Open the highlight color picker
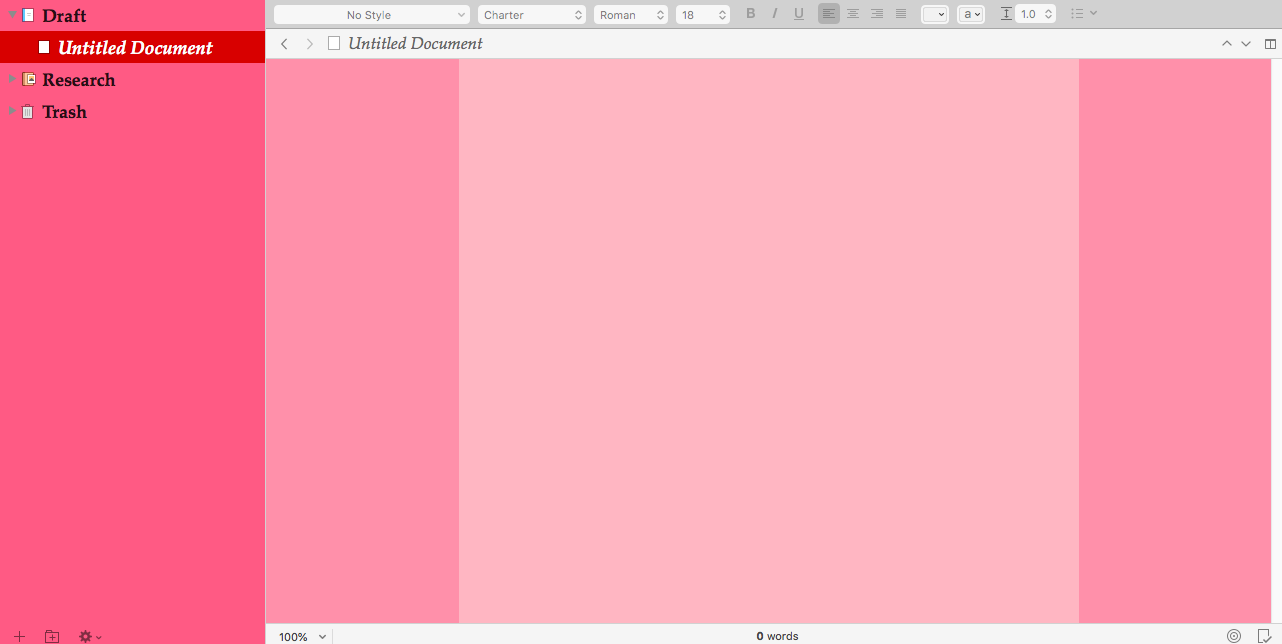 pyautogui.click(x=971, y=14)
